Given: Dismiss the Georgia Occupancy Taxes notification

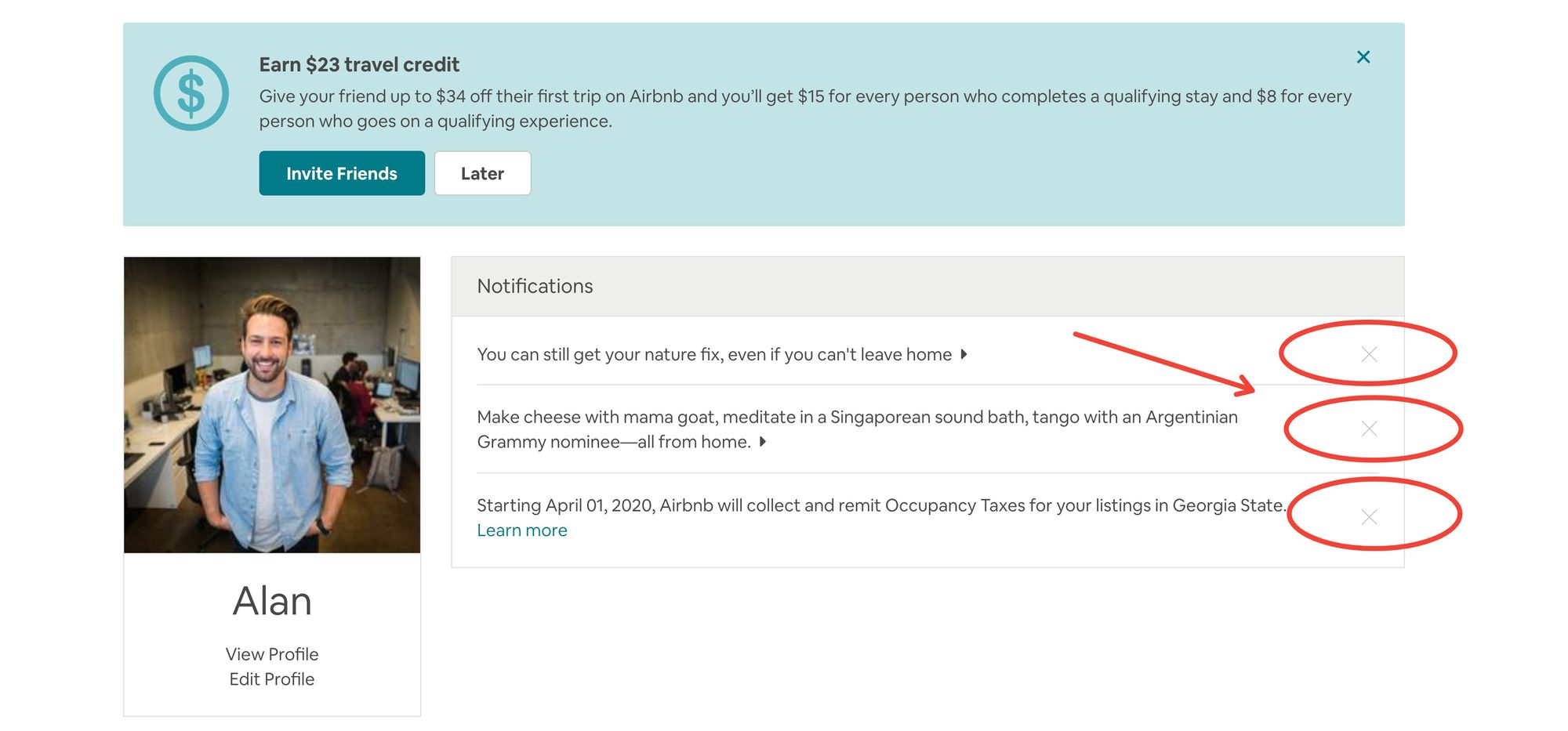Looking at the screenshot, I should (1369, 517).
